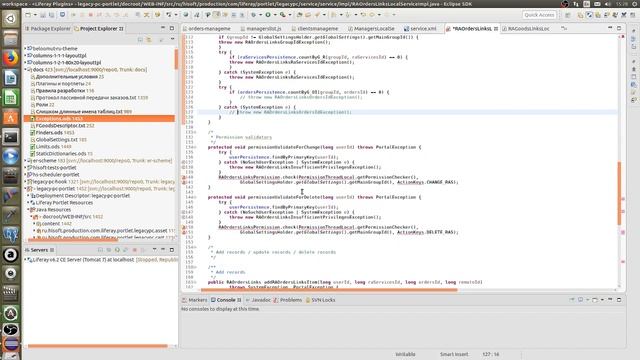Switch to the orders-manageme editor tab
The height and width of the screenshot is (360, 640).
tap(207, 29)
